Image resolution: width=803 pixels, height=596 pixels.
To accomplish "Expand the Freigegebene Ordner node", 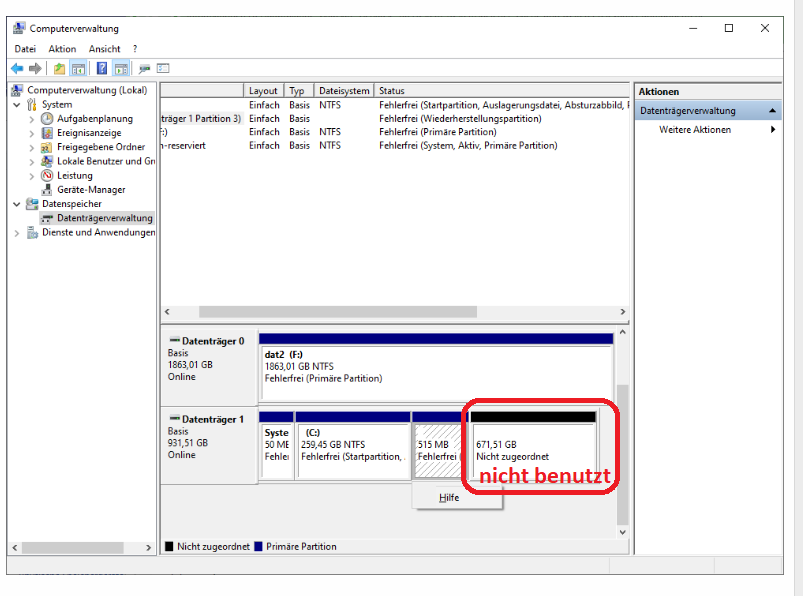I will coord(32,148).
